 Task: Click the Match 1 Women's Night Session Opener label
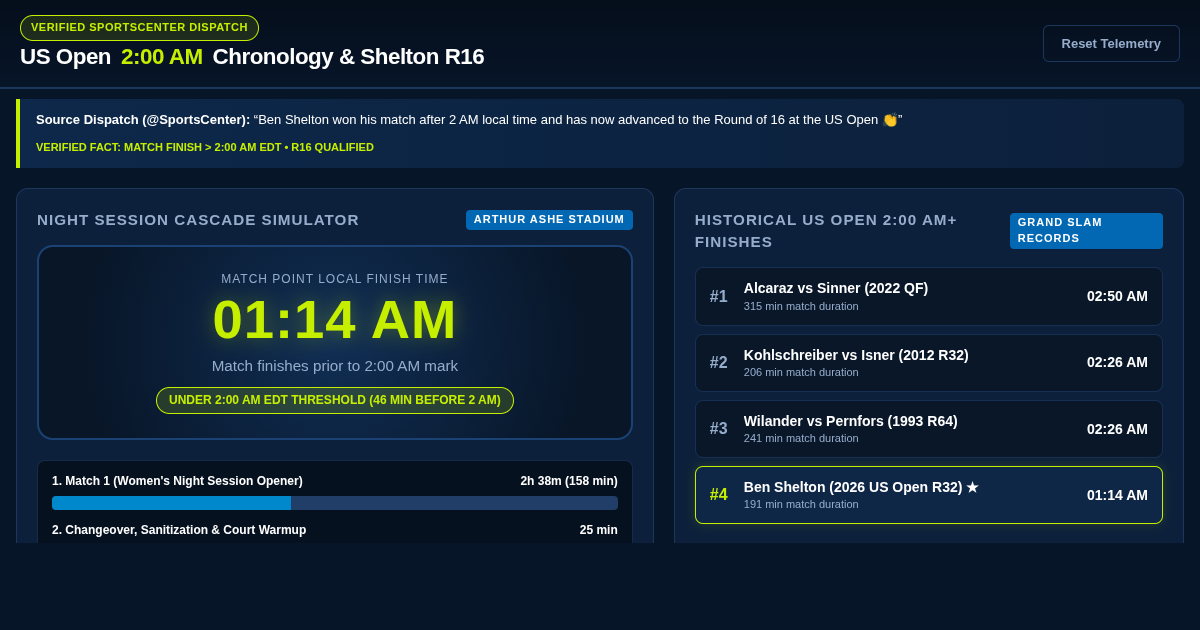point(177,481)
